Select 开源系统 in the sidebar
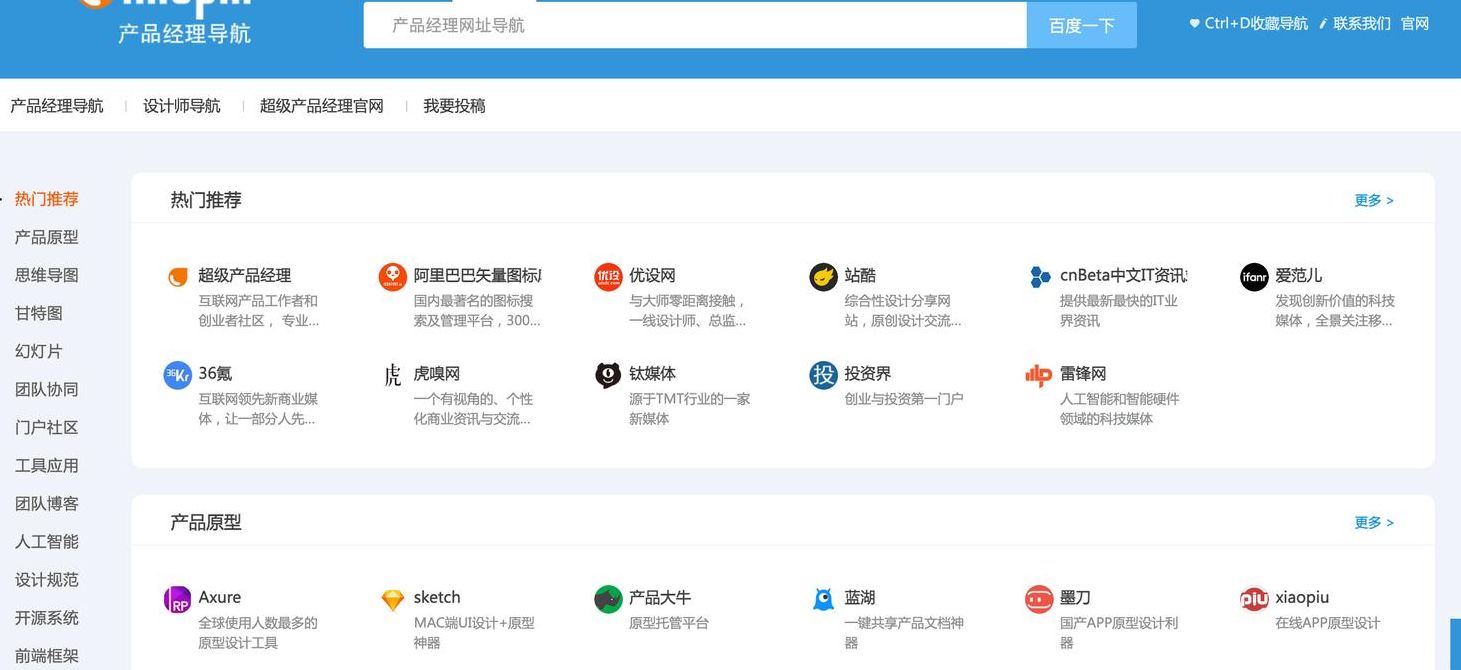Viewport: 1461px width, 670px height. [47, 617]
